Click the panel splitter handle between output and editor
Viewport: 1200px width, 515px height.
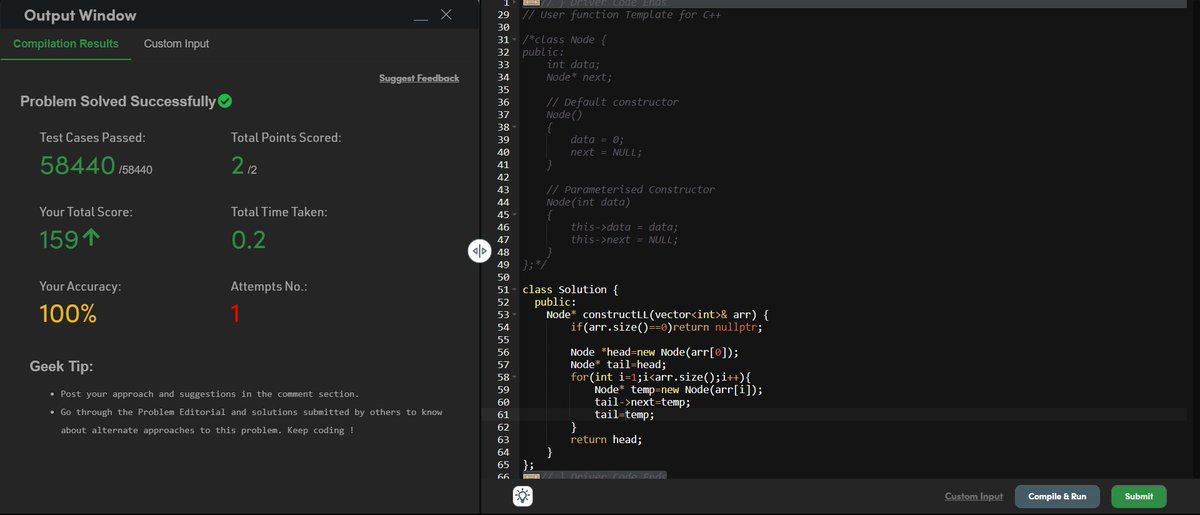(479, 251)
